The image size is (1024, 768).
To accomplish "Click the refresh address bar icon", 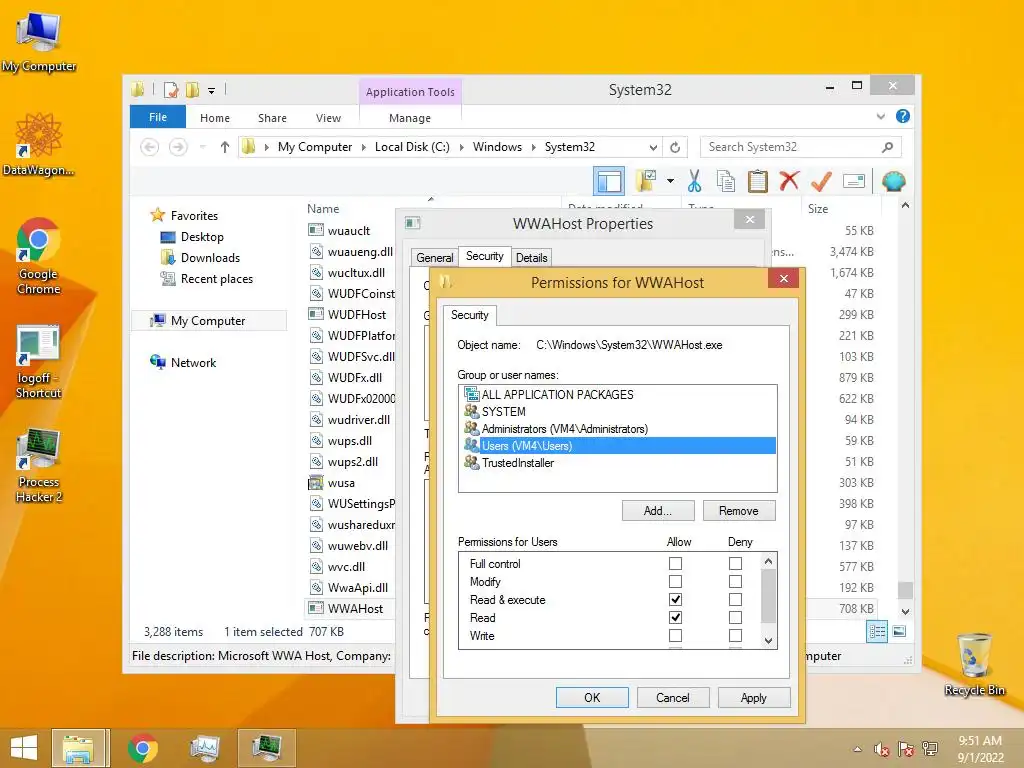I will pyautogui.click(x=675, y=147).
